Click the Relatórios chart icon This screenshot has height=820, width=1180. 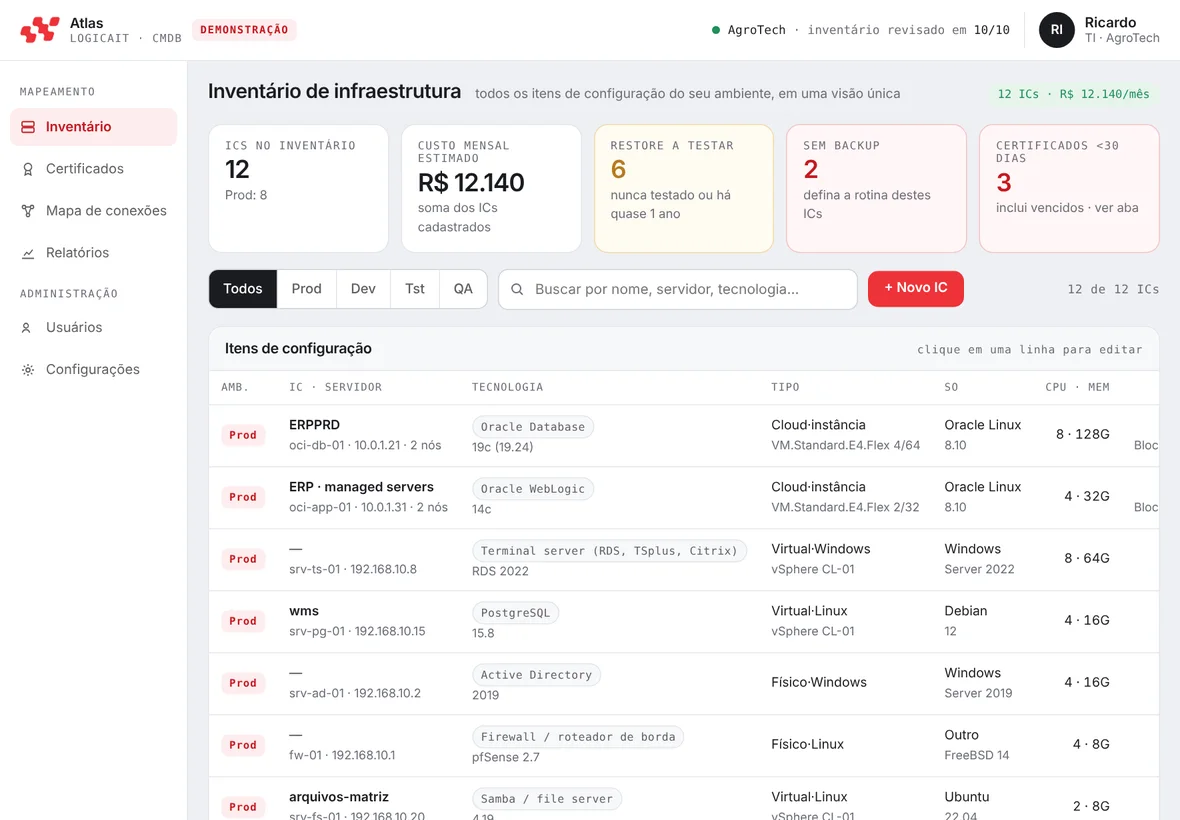[28, 254]
